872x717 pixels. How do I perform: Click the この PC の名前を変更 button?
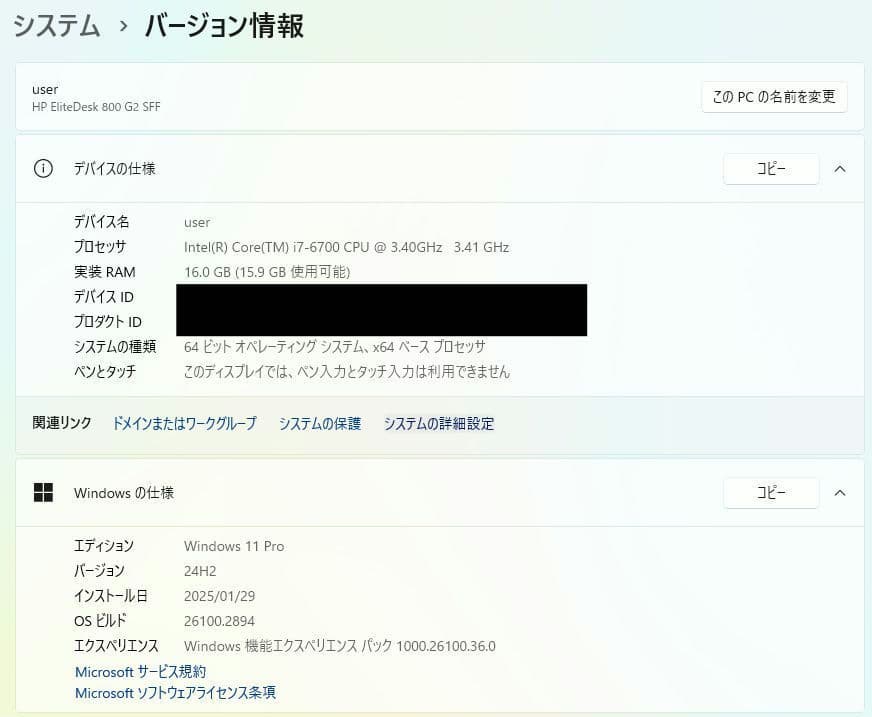(x=774, y=96)
